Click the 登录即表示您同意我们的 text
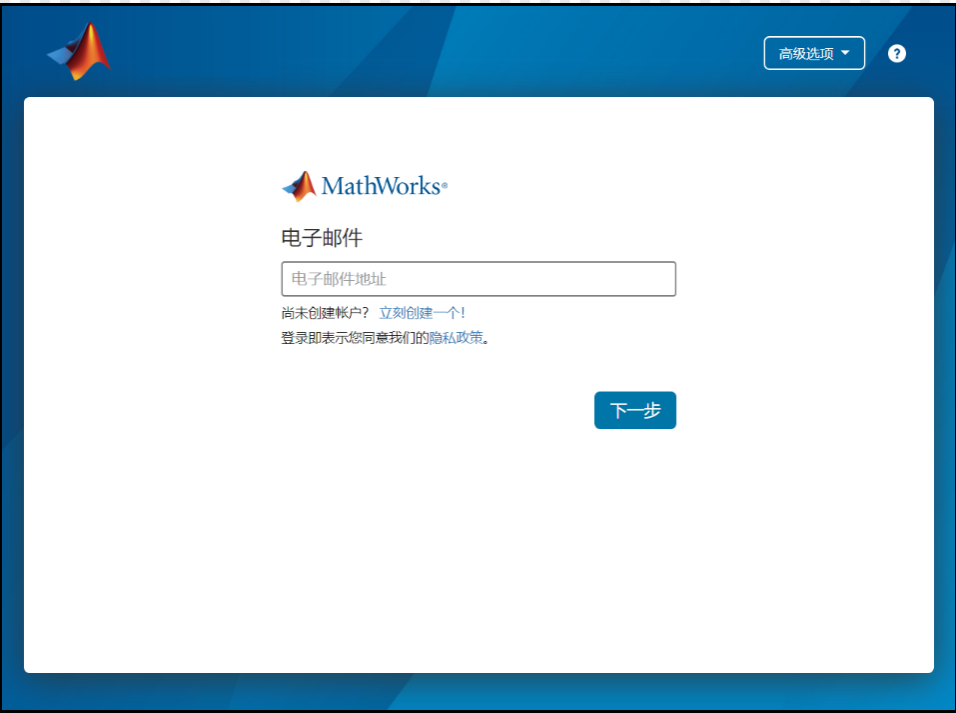Image resolution: width=956 pixels, height=713 pixels. (x=354, y=338)
